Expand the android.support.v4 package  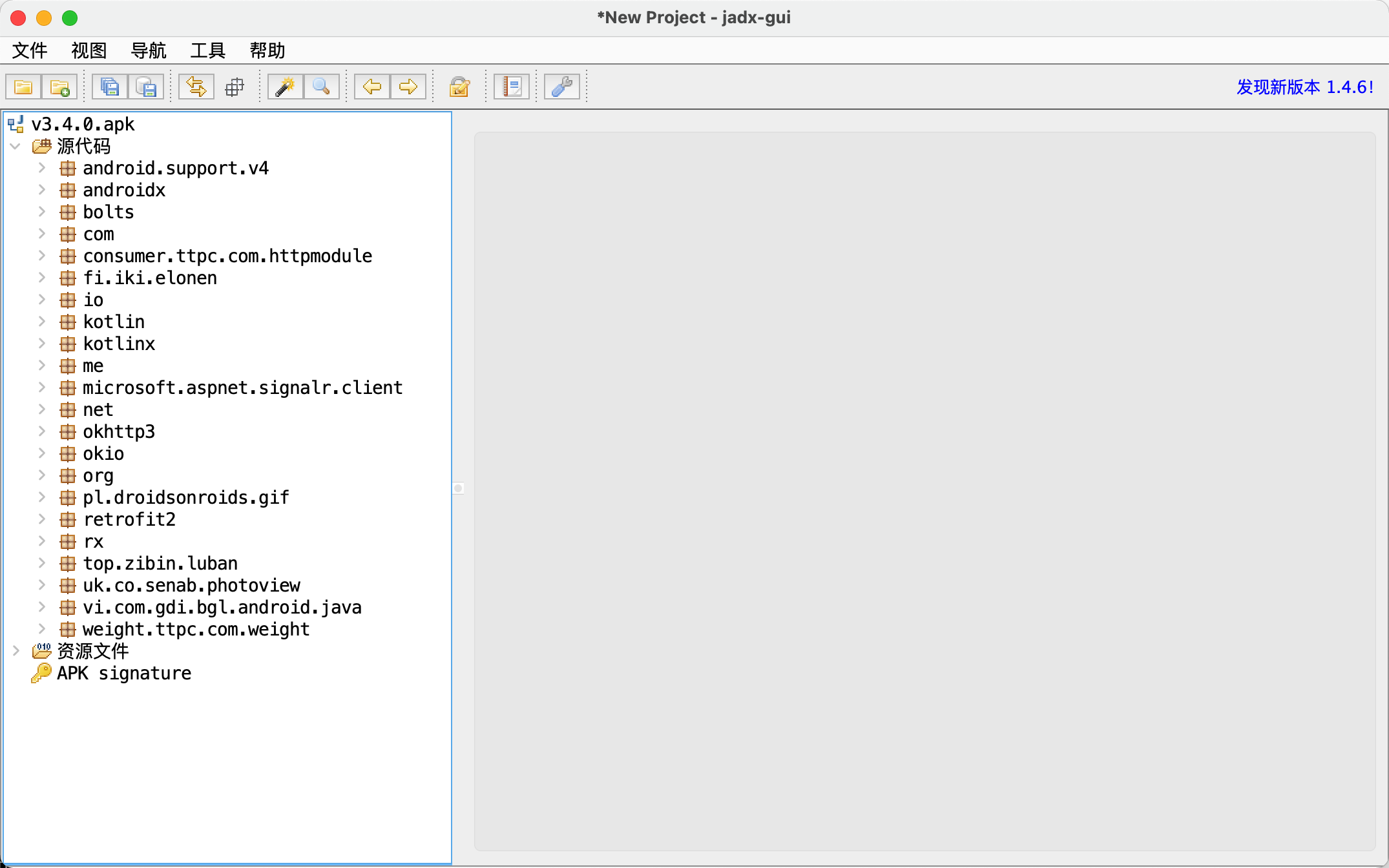pos(41,169)
